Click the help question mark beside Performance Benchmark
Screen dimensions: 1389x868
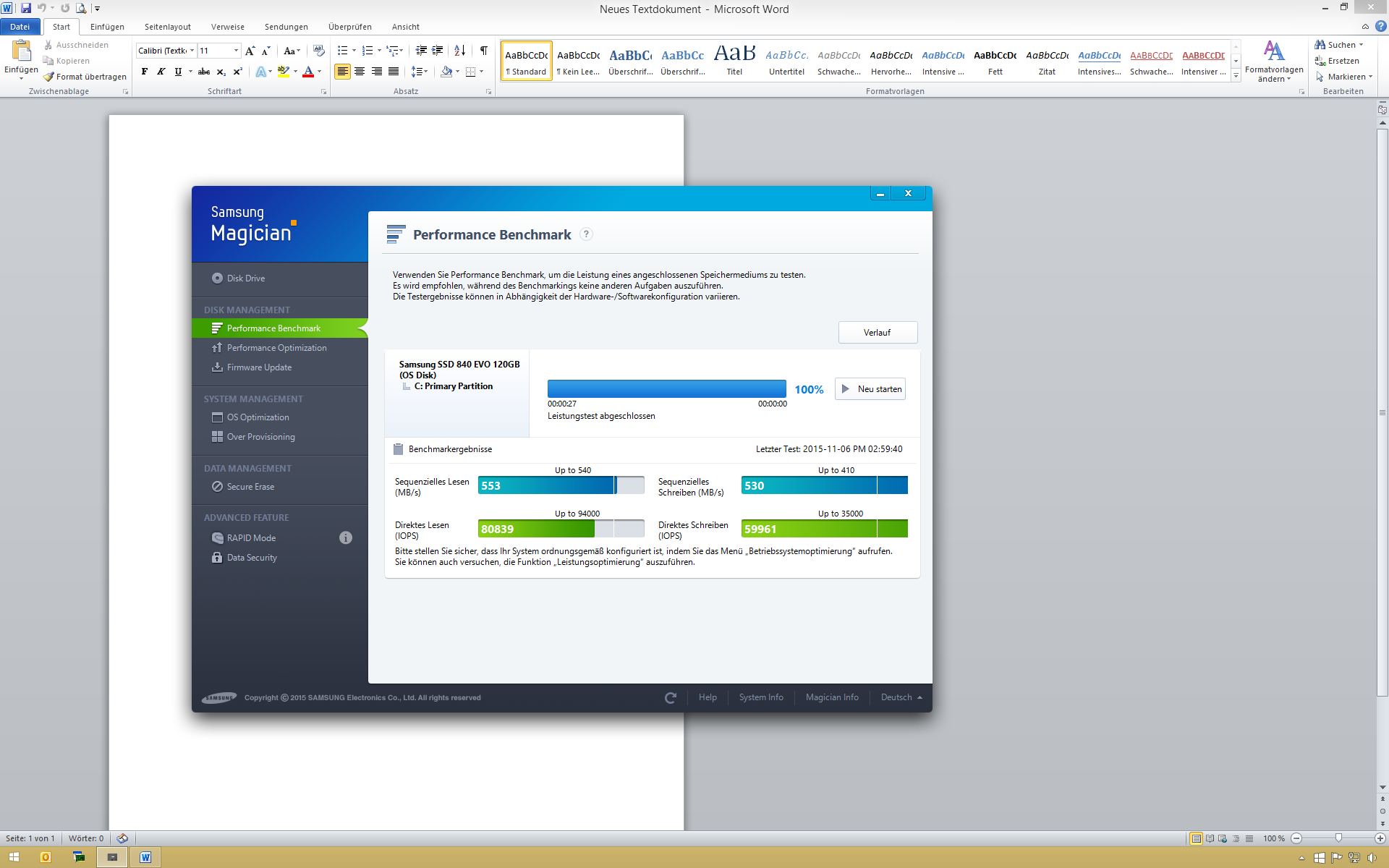[x=587, y=234]
